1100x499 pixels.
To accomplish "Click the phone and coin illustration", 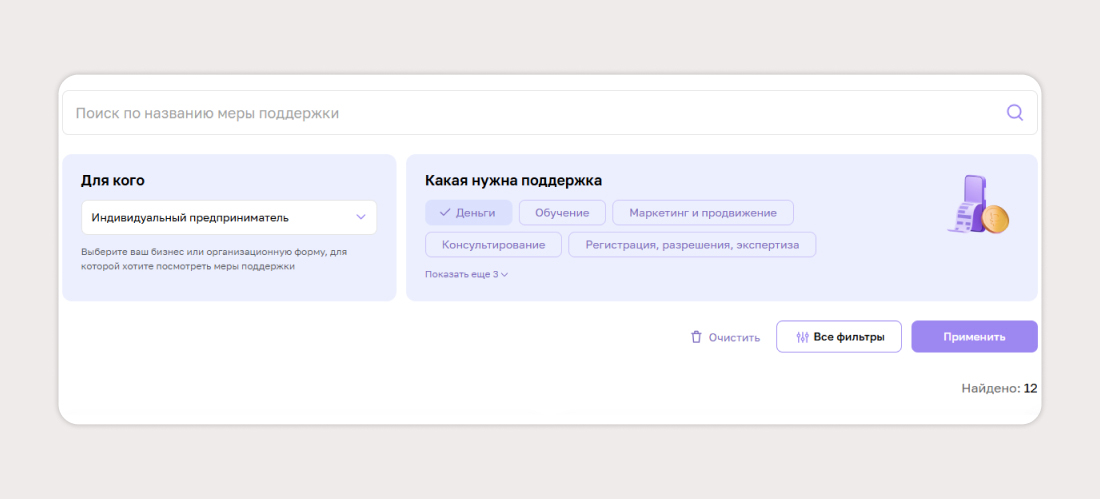I will [x=977, y=206].
